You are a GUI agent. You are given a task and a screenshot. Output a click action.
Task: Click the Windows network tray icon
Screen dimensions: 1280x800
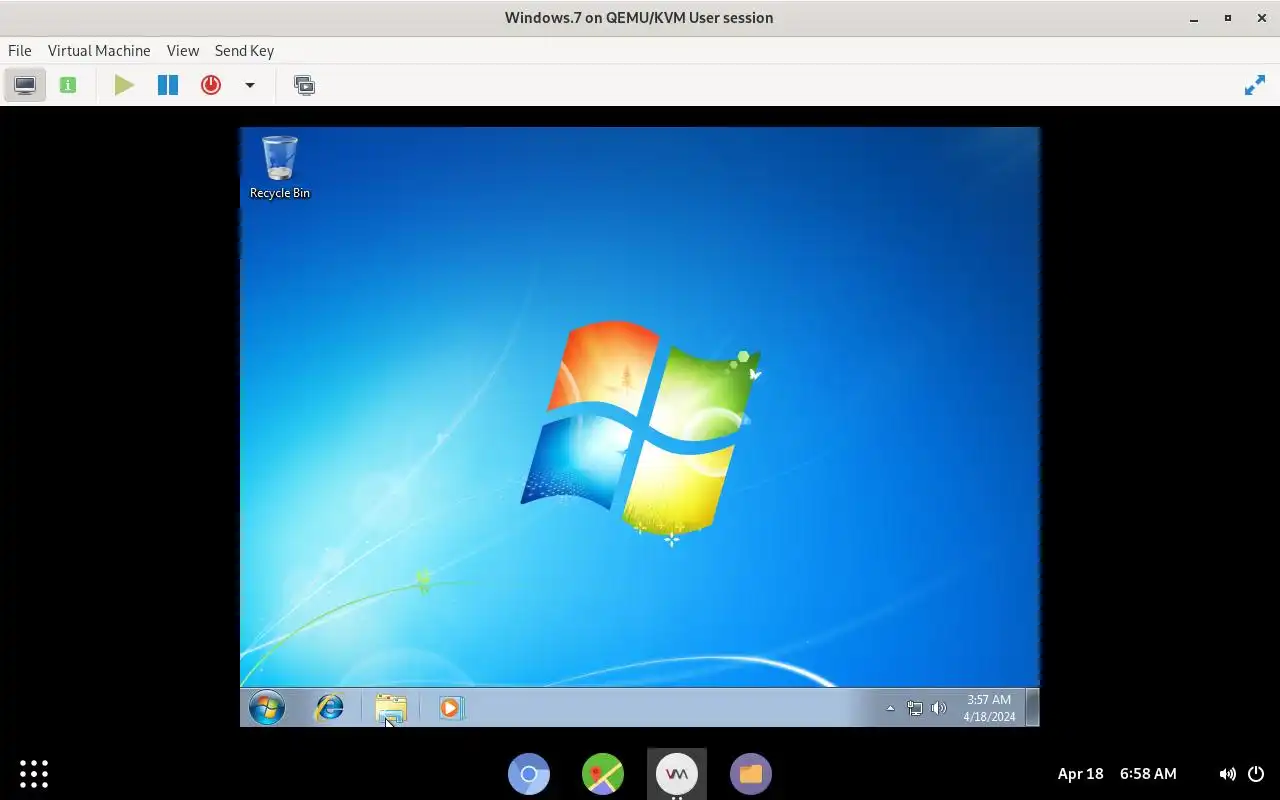click(914, 708)
